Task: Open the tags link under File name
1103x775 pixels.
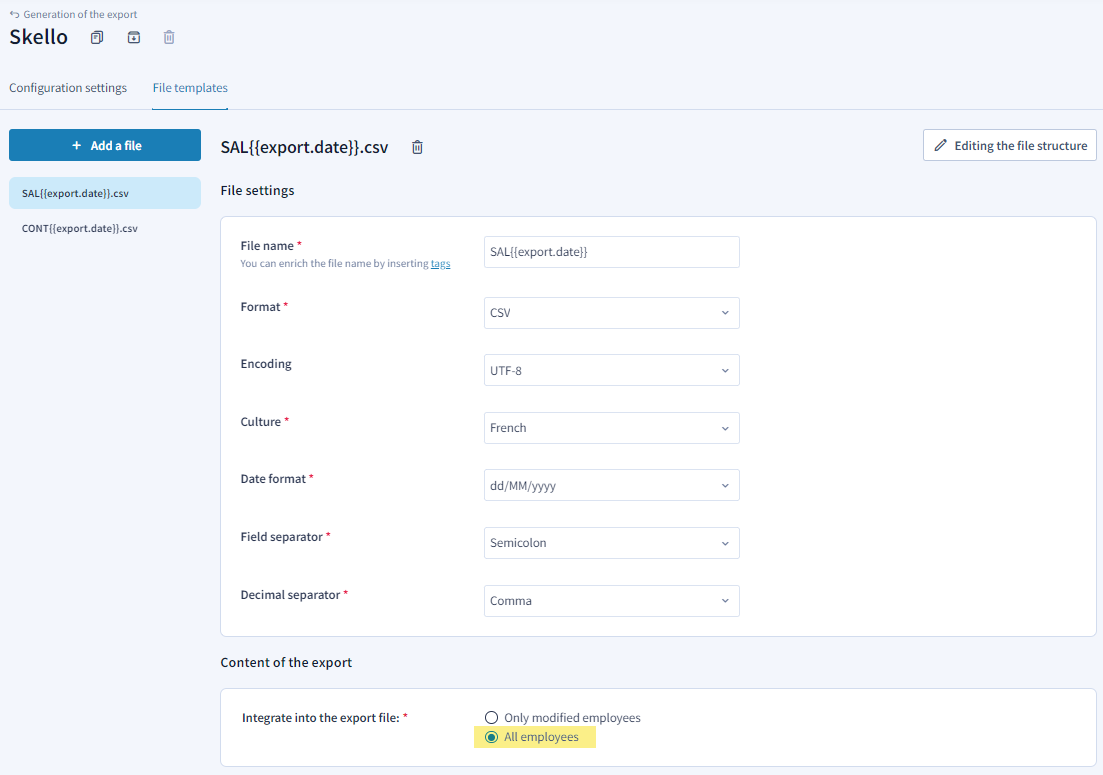Action: click(440, 264)
